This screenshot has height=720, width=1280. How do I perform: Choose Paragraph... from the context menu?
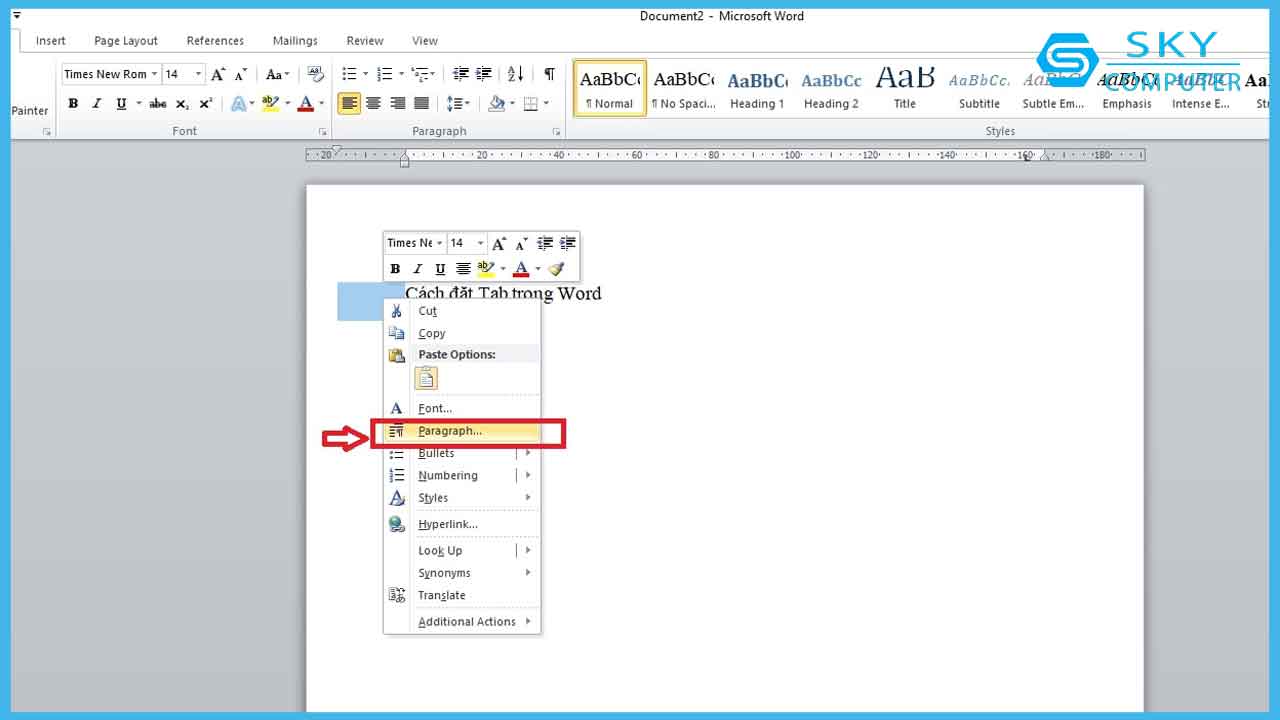463,431
